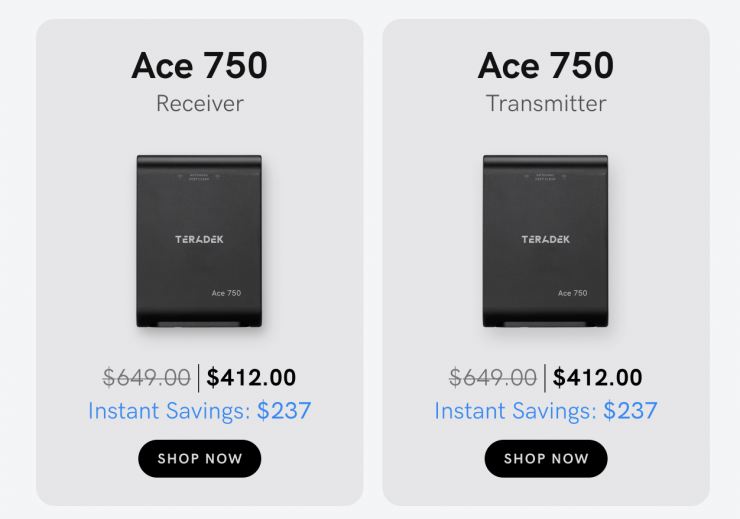Click the crossed-out $649.00 Receiver price
The image size is (740, 519).
click(146, 378)
